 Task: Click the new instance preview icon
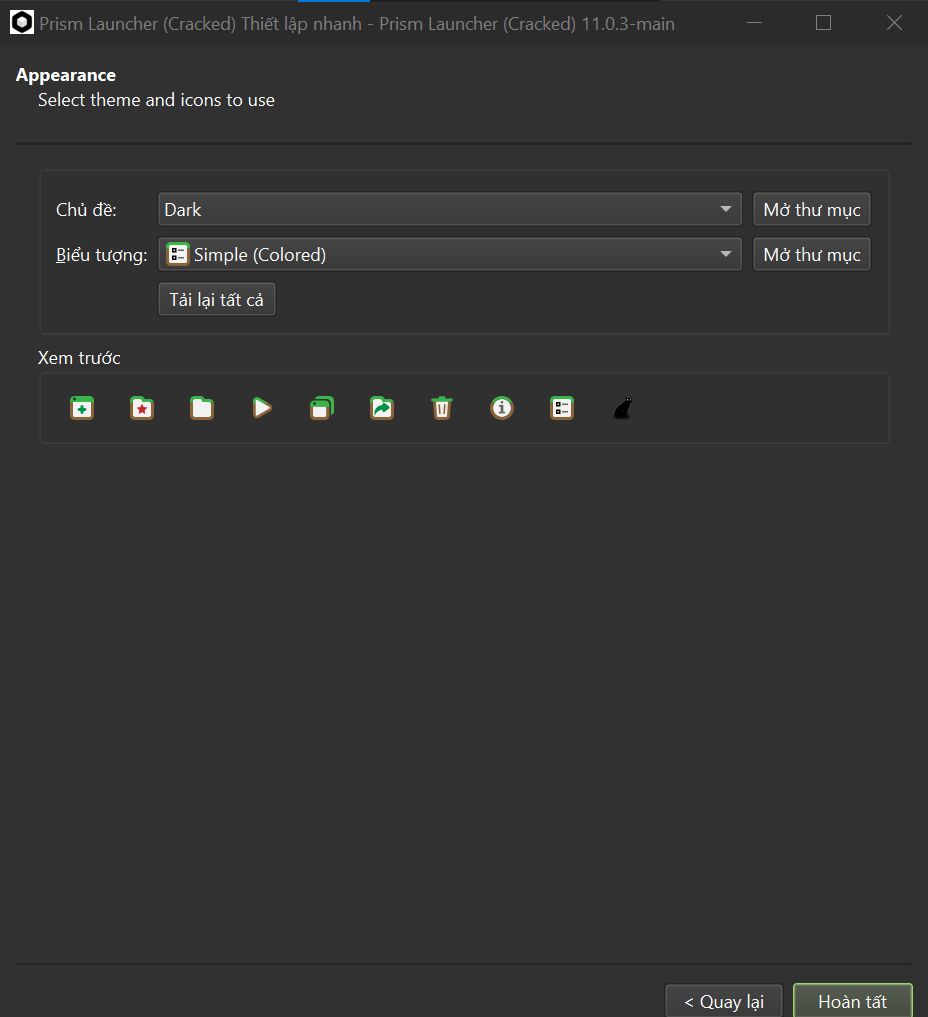point(82,408)
